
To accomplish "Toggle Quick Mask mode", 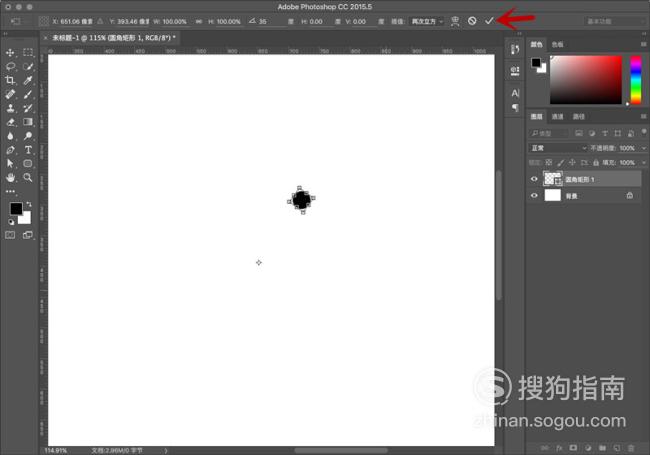I will coord(10,235).
